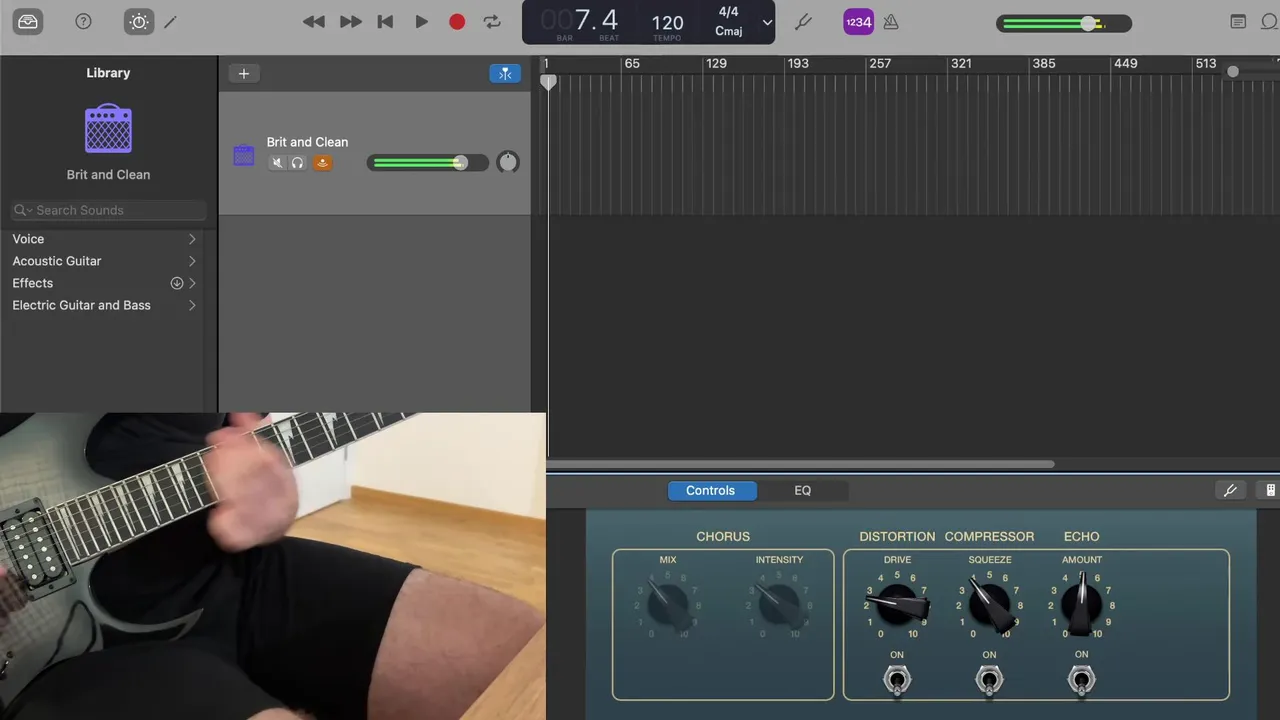Click the 4/4 time signature
Screen dimensions: 1280x720
coord(729,12)
